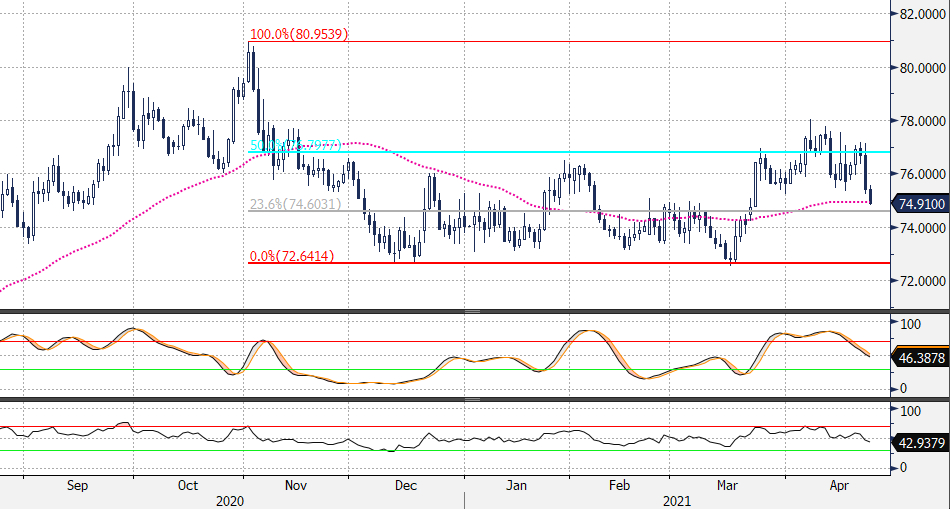Click the Dec month label on time axis

(405, 485)
